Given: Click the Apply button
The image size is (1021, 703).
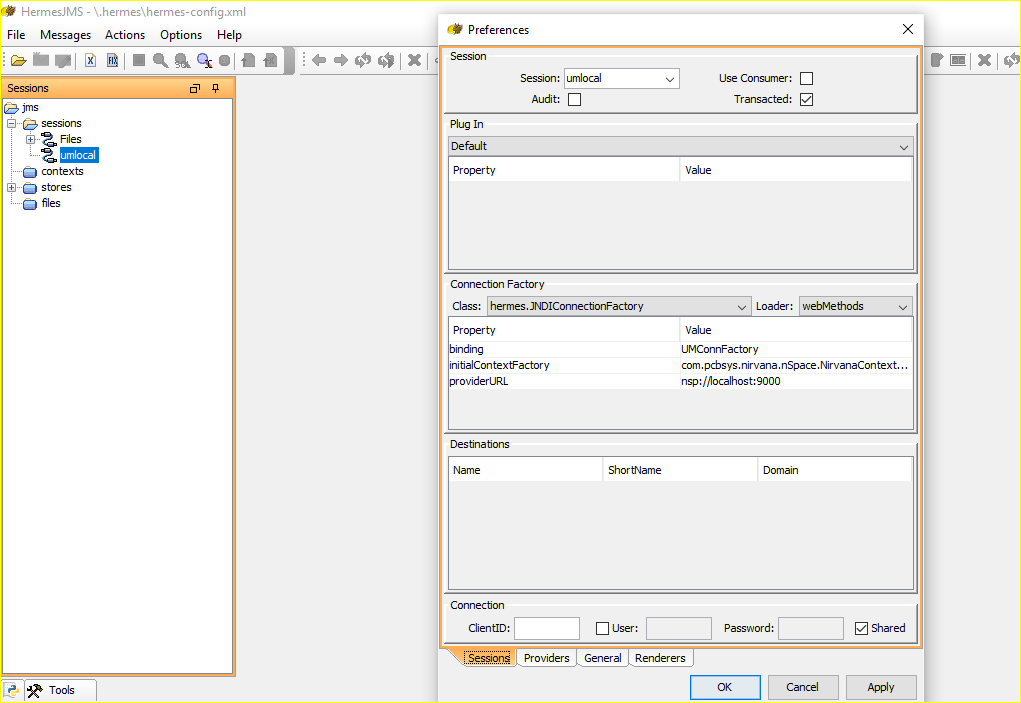Looking at the screenshot, I should pyautogui.click(x=880, y=687).
